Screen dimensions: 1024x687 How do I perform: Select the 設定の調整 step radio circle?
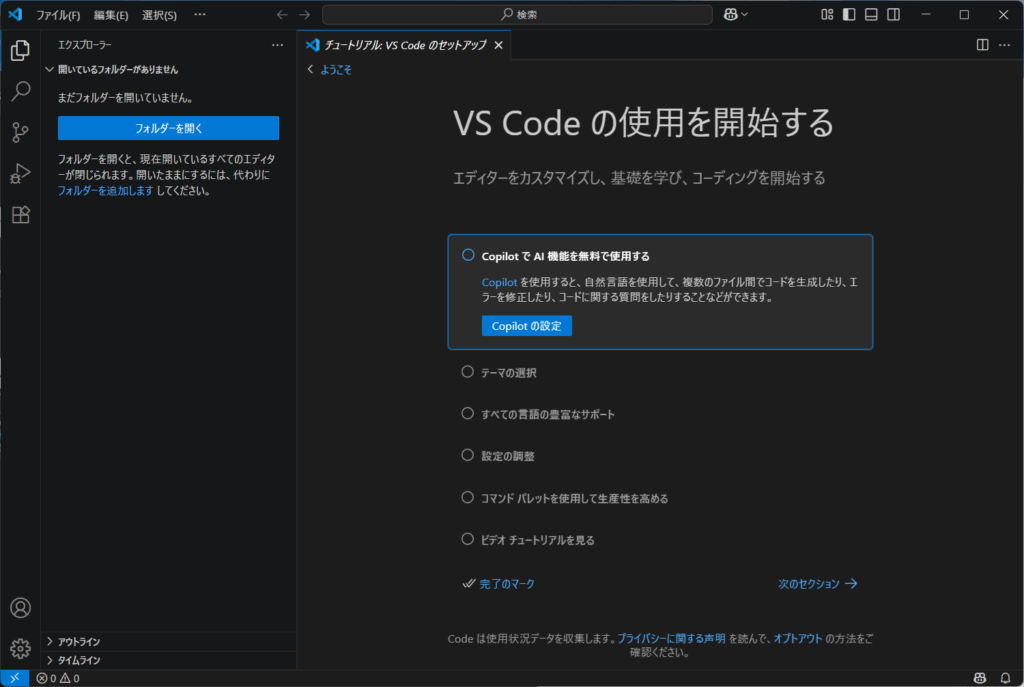(467, 455)
